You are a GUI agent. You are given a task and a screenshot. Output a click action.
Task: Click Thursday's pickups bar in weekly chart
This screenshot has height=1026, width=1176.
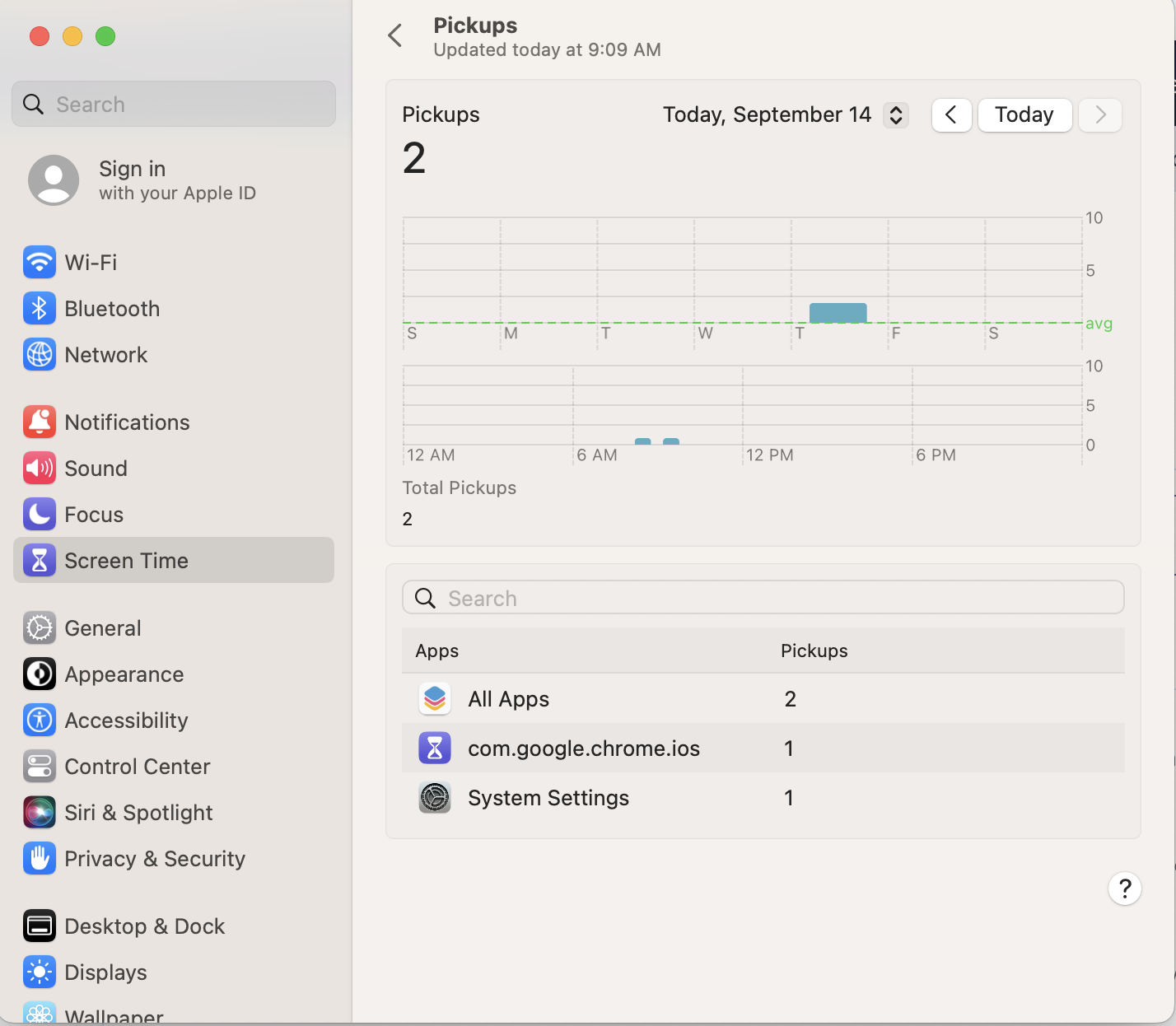838,313
